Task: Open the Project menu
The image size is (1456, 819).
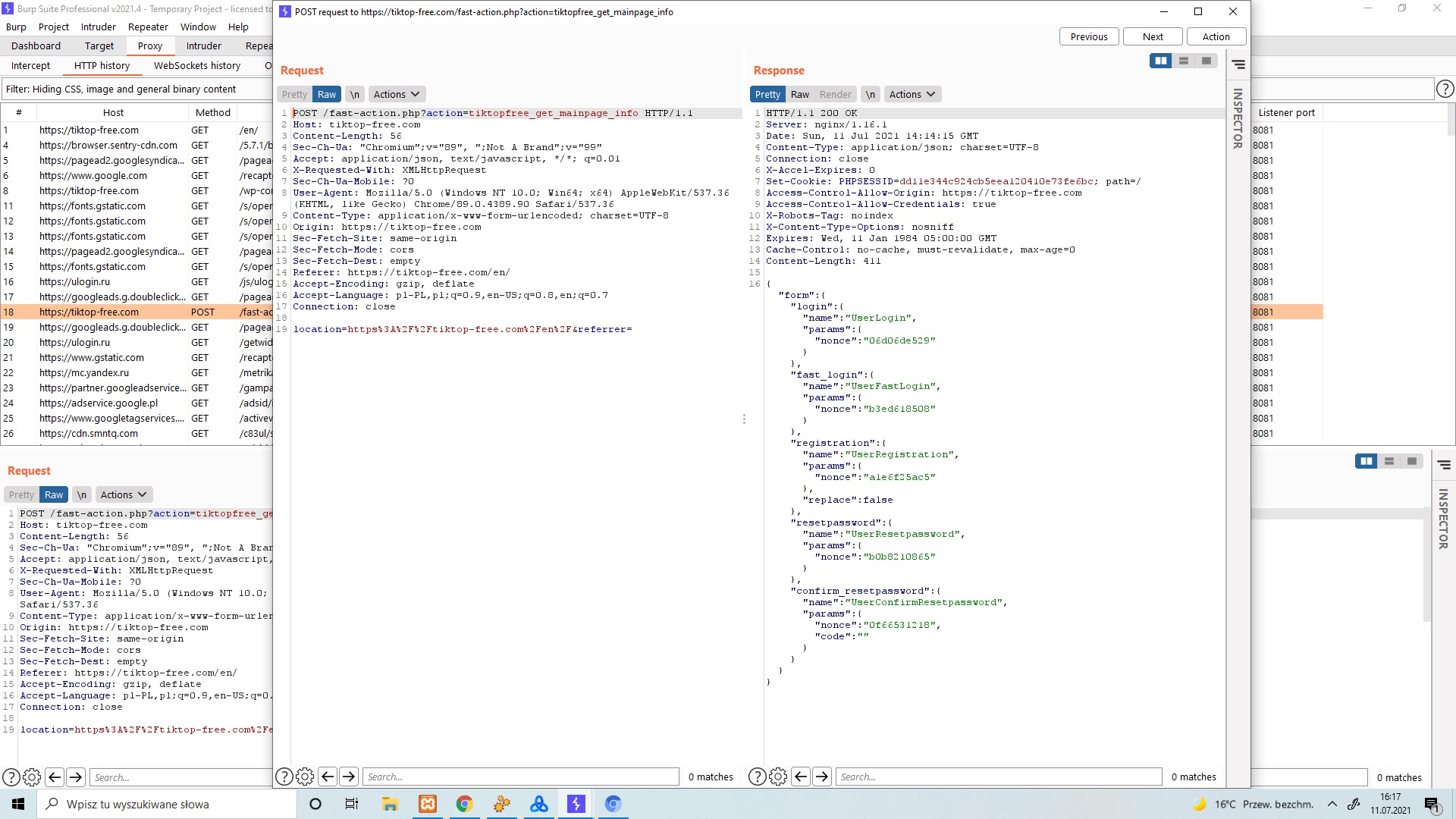Action: click(54, 27)
